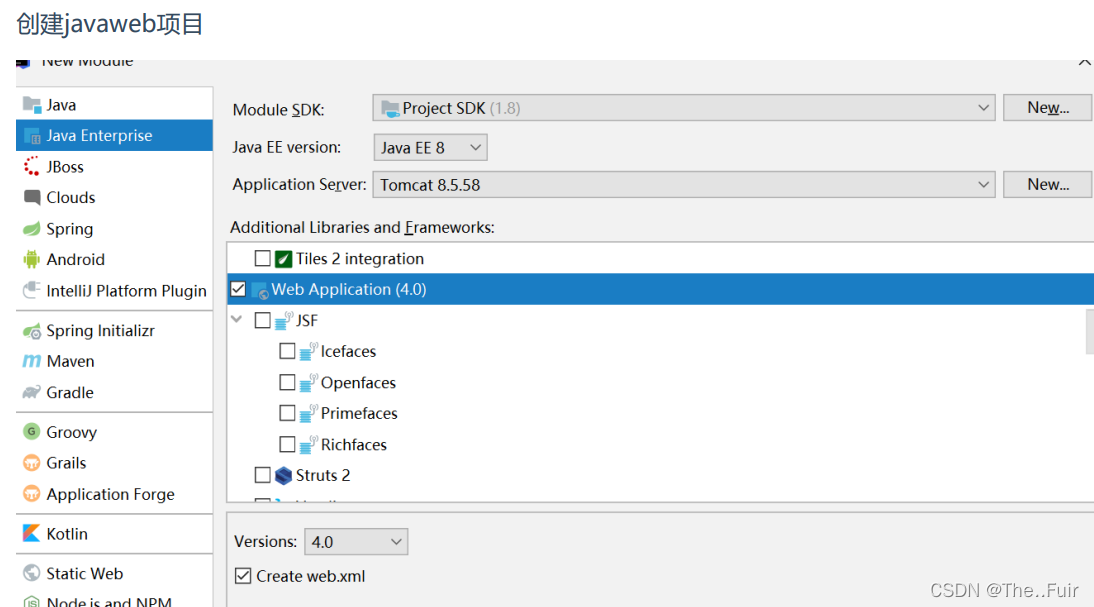Screen dimensions: 1094x607
Task: Click the Richfaces framework icon
Action: (308, 444)
